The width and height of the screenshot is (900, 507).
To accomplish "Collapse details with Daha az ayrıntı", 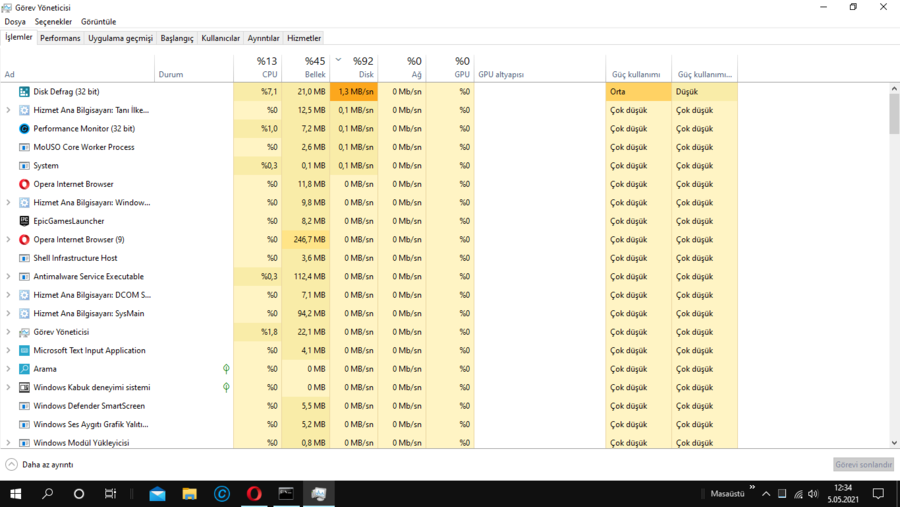I will [x=39, y=465].
